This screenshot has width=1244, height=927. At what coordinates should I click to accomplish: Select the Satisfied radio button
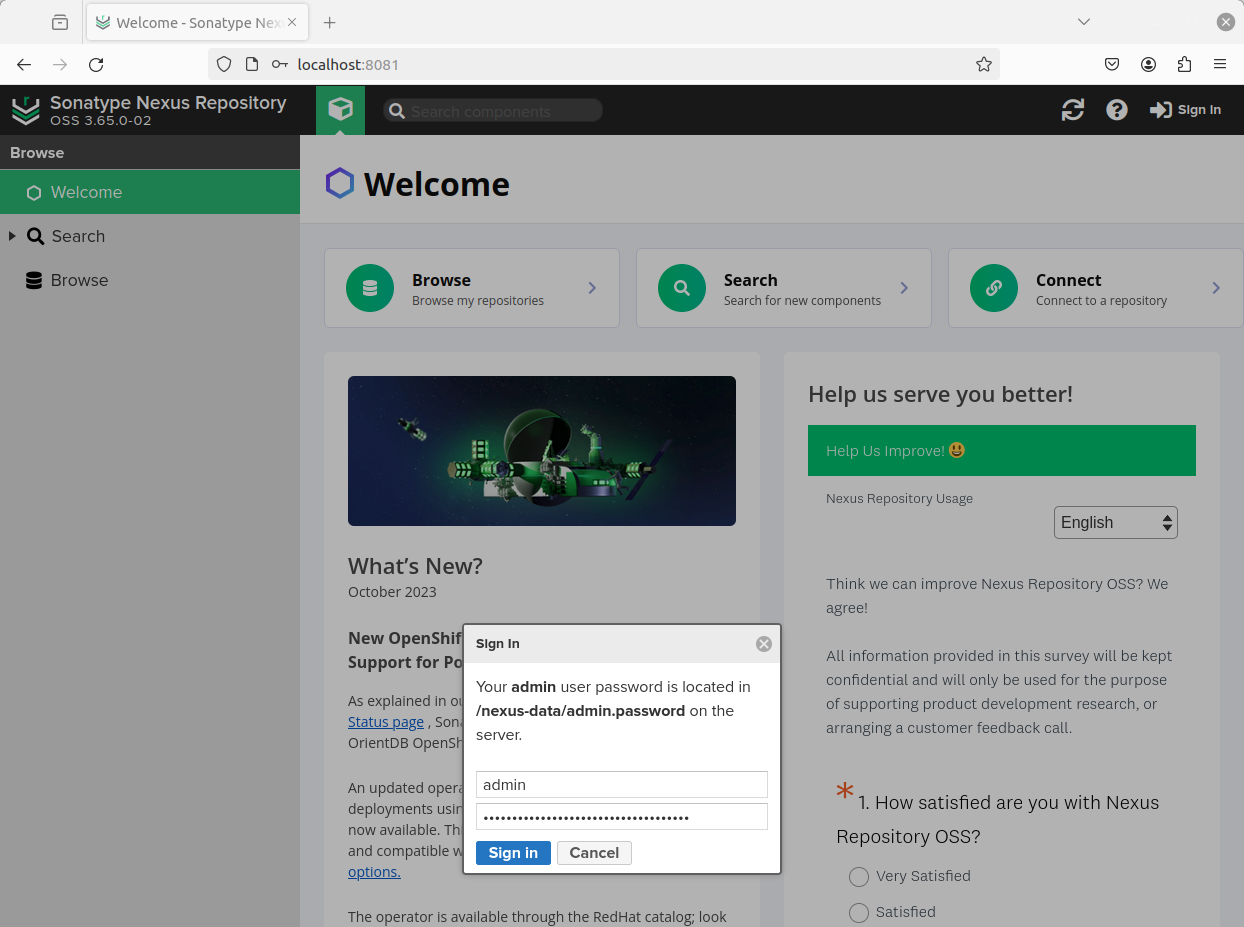click(x=858, y=913)
